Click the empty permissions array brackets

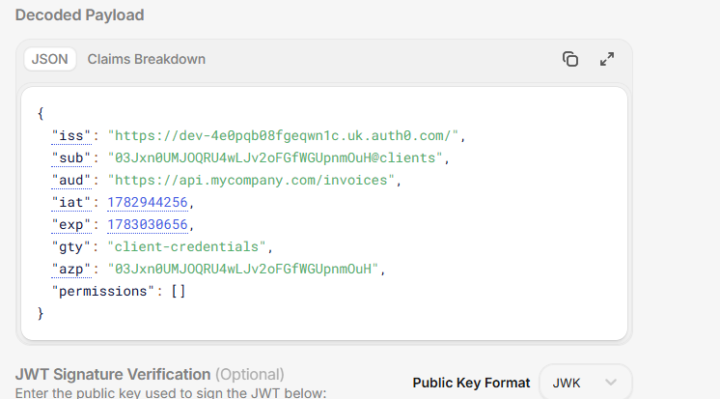point(178,291)
